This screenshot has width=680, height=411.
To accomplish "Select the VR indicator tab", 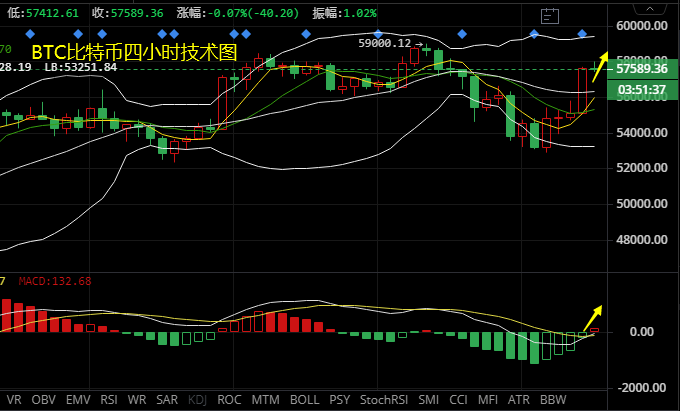I will click(14, 399).
